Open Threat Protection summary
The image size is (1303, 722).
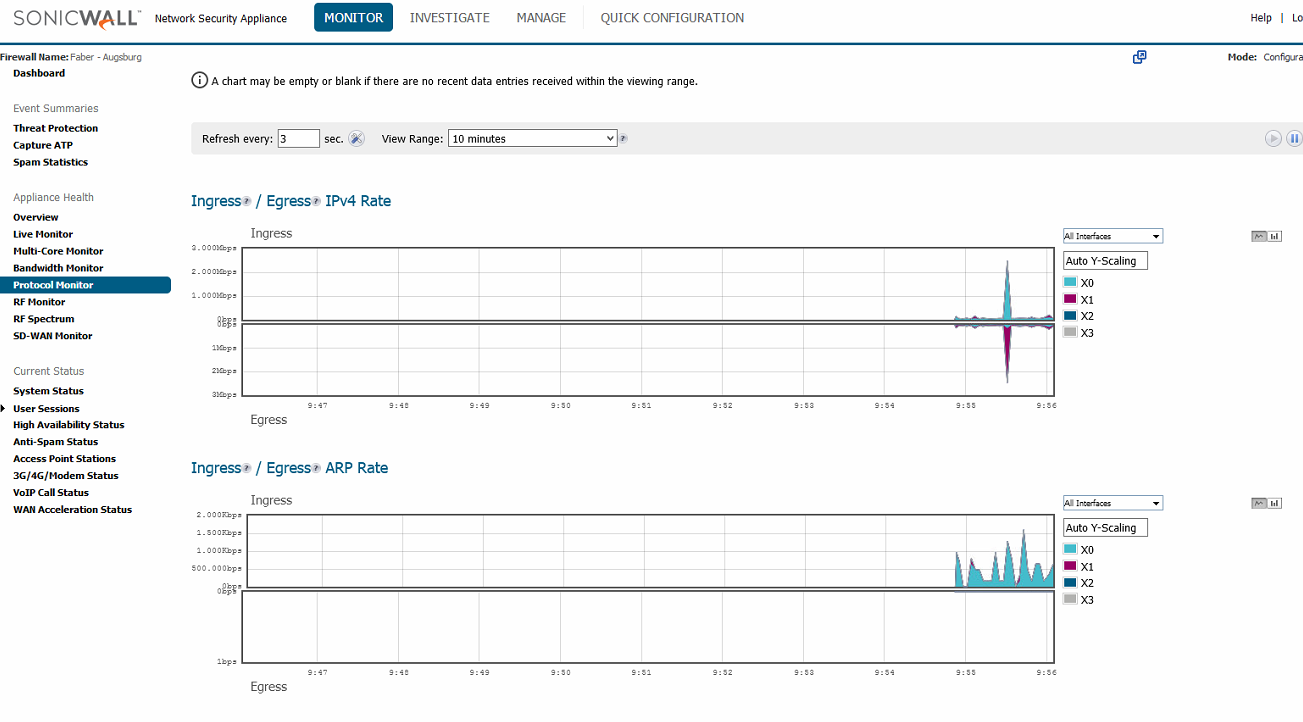point(56,128)
